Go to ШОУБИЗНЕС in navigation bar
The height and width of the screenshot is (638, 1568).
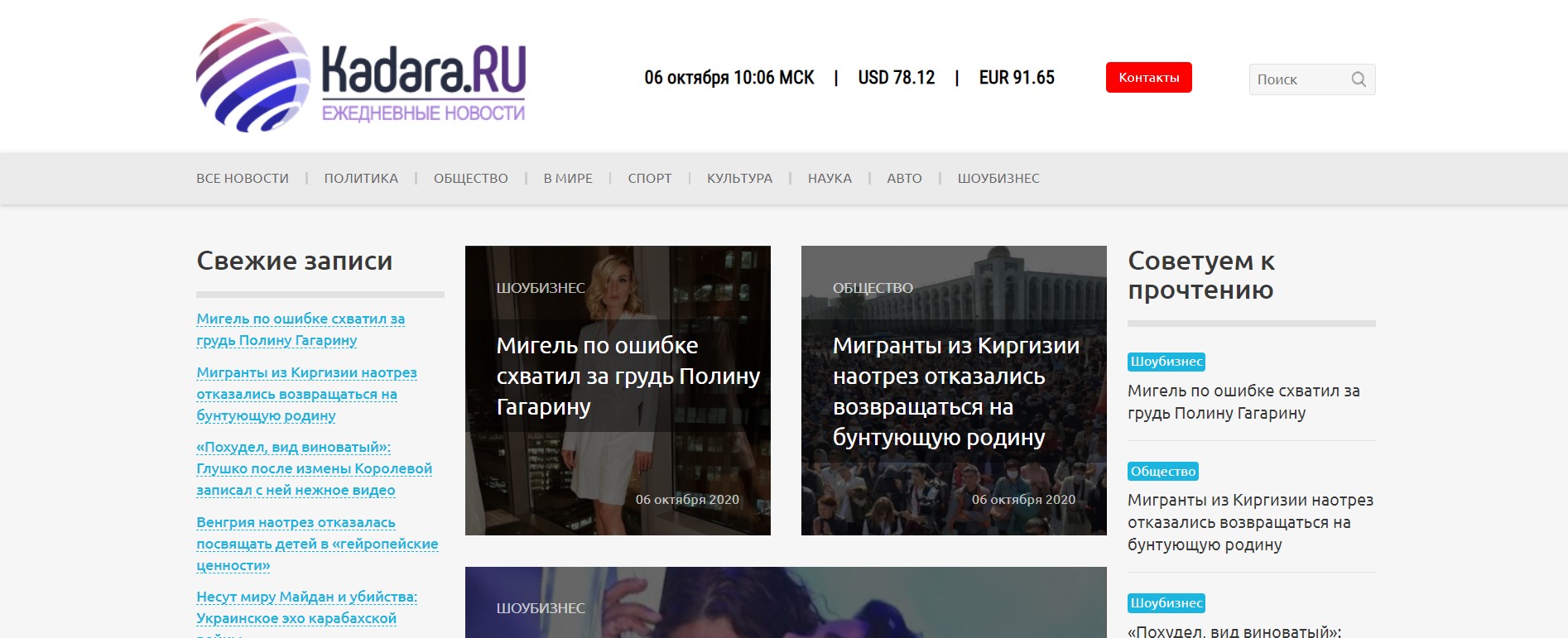click(x=998, y=179)
